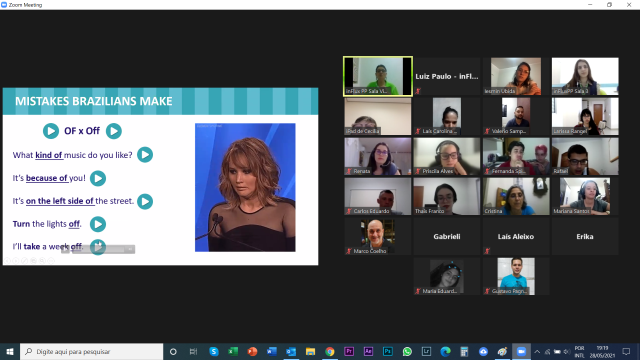The width and height of the screenshot is (640, 360).
Task: Open PowerPoint from the taskbar
Action: [252, 351]
